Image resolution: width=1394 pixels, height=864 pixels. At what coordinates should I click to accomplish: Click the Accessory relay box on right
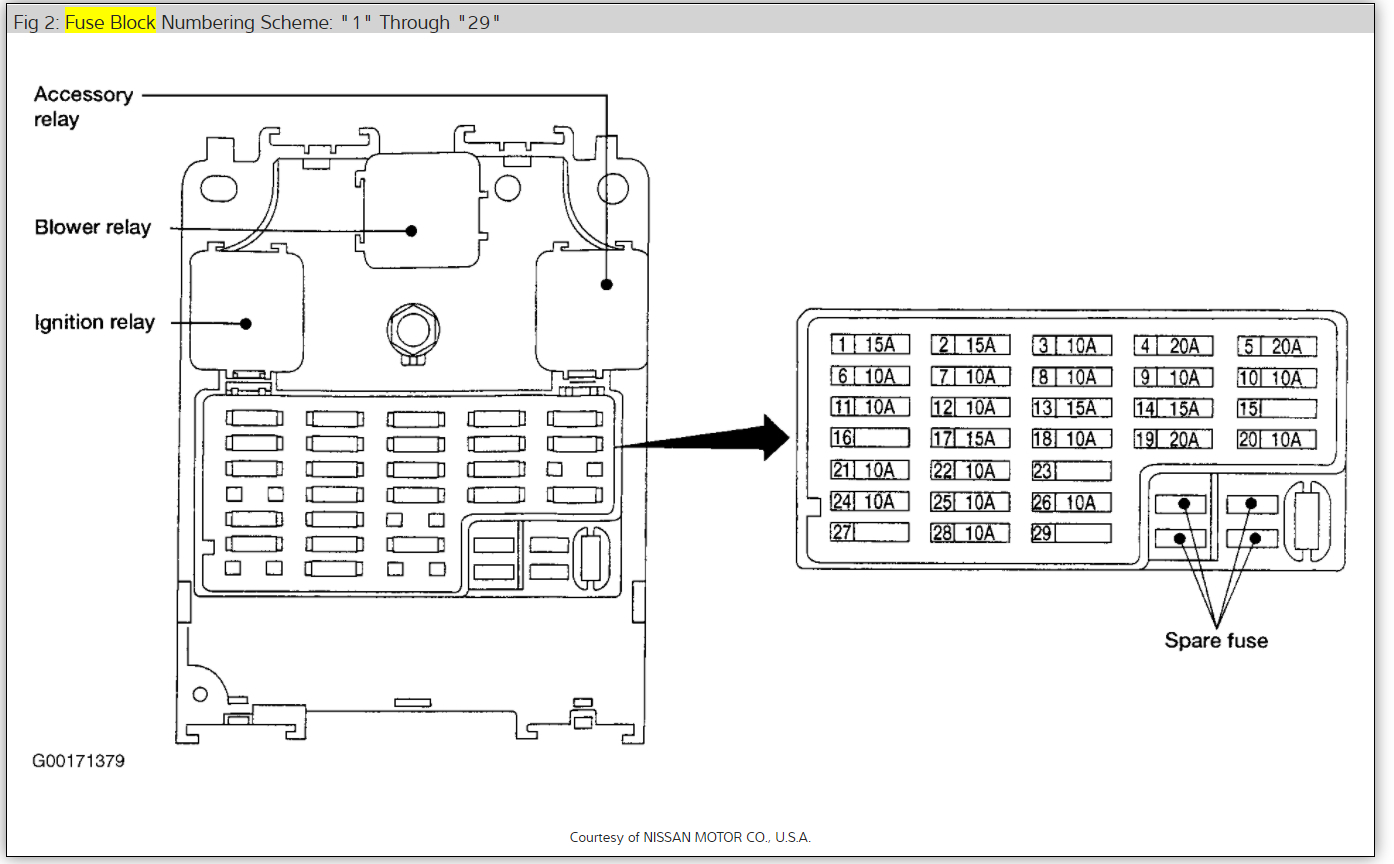click(x=593, y=309)
